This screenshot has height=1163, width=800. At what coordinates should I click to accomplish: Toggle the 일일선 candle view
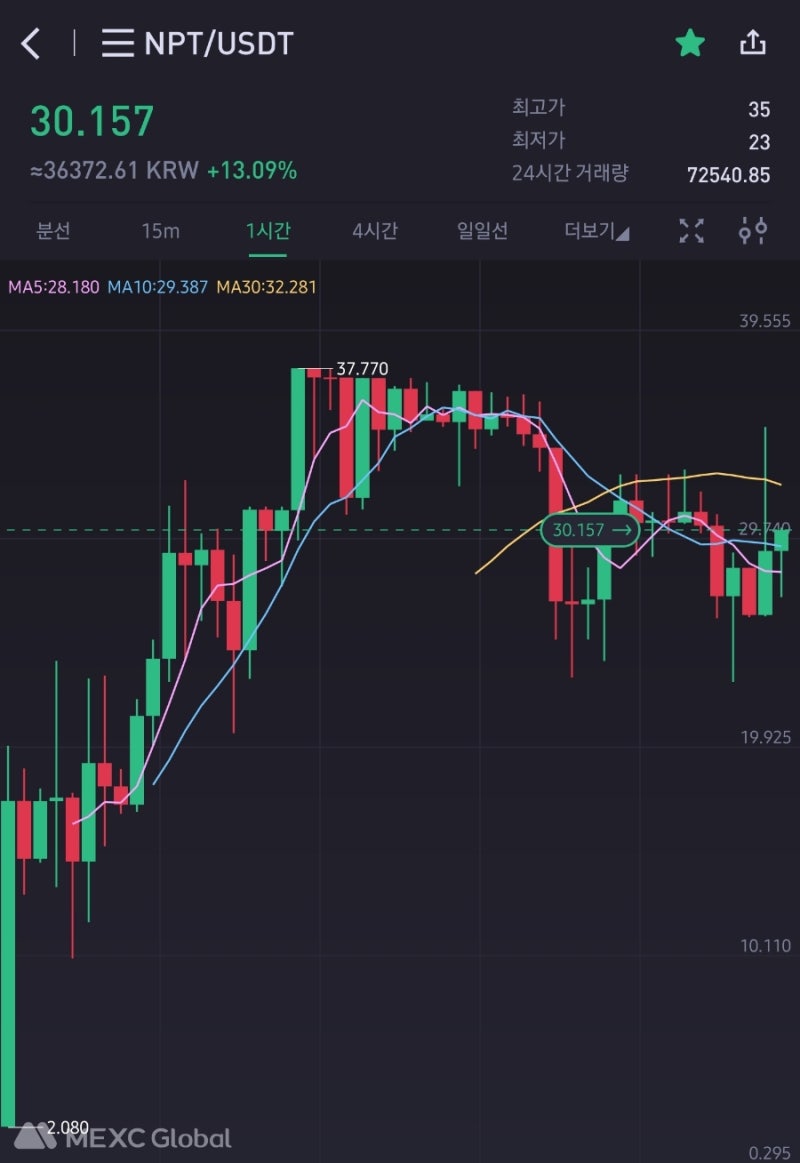482,231
